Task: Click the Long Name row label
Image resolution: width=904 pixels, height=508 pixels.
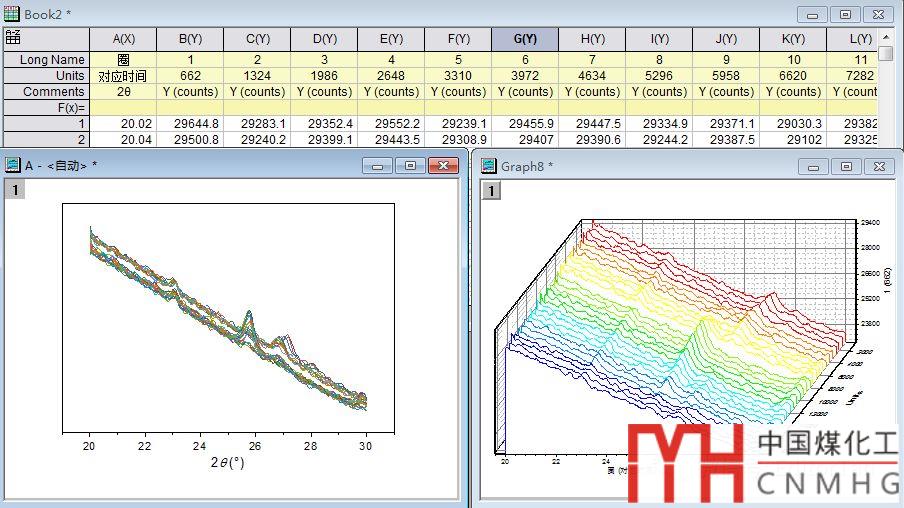Action: click(46, 60)
